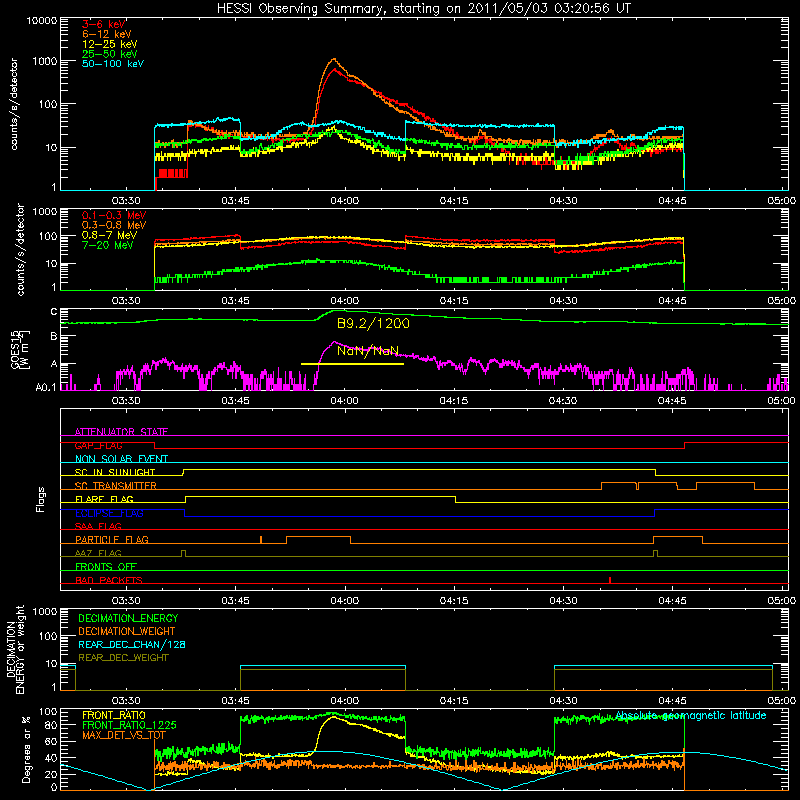Click the A0.1 tick on GOES axis
This screenshot has height=800, width=800.
pos(46,387)
